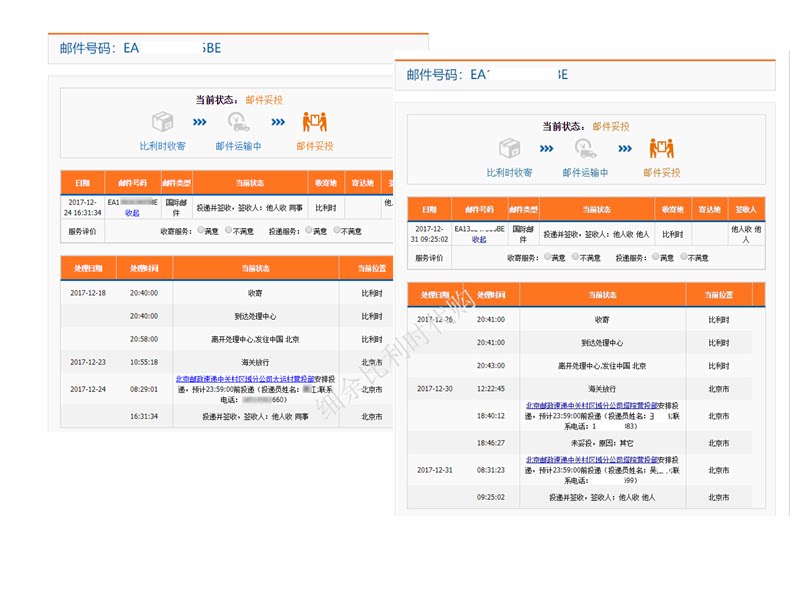This screenshot has height=600, width=800.
Task: Click 寄达地 column header in right panel
Action: tap(710, 209)
